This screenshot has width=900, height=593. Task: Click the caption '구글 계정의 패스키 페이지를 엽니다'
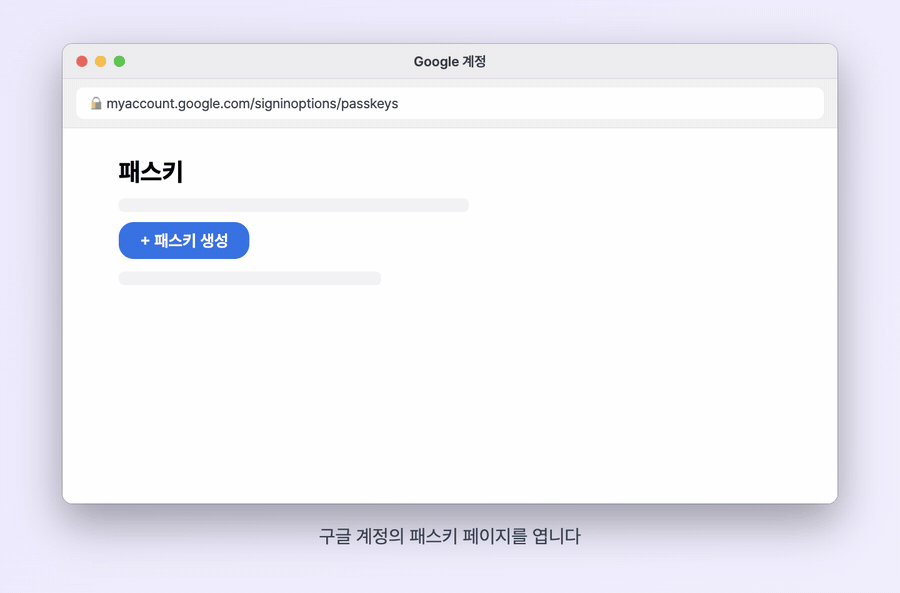pos(450,536)
